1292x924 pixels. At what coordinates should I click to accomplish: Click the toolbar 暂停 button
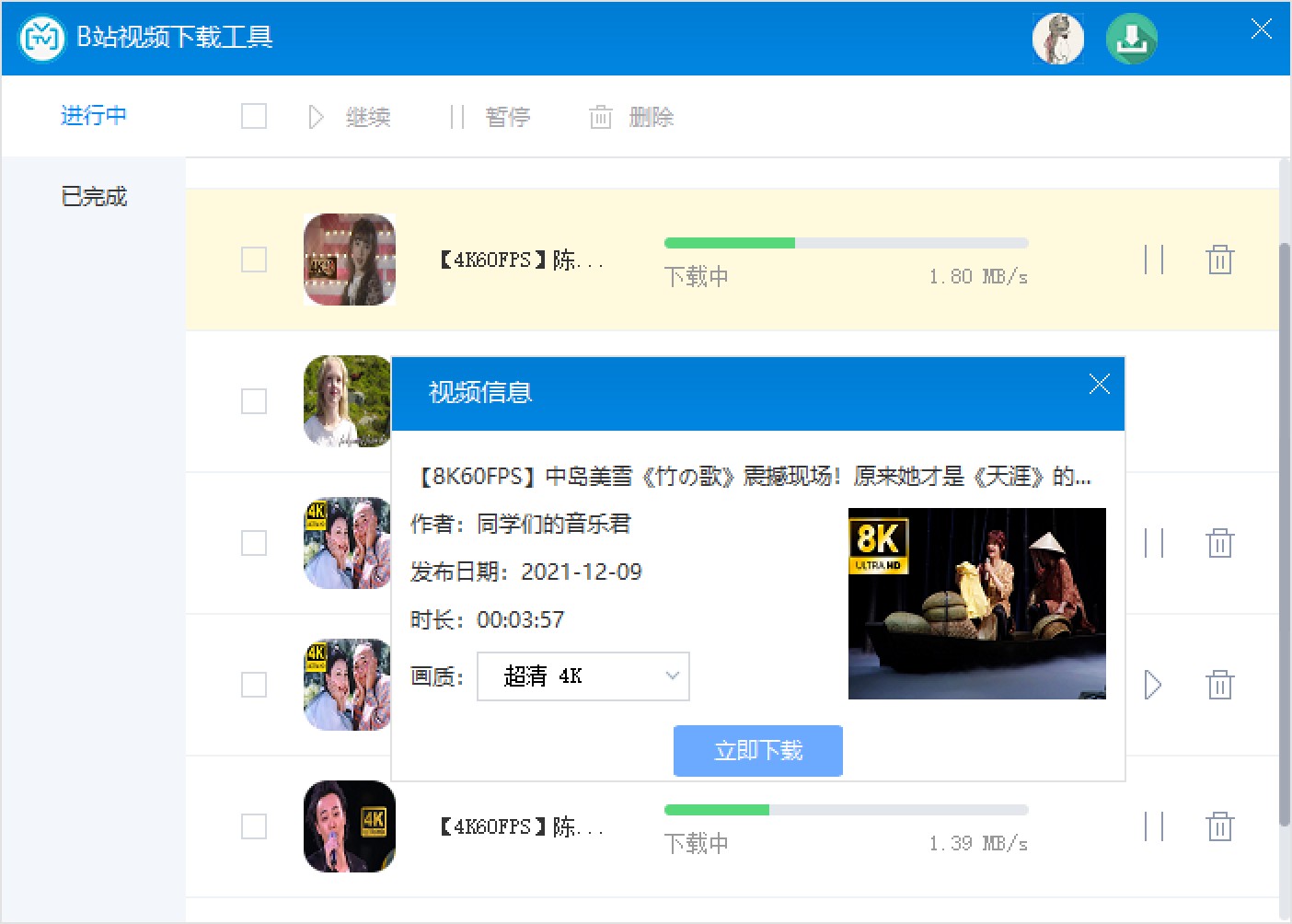[490, 117]
